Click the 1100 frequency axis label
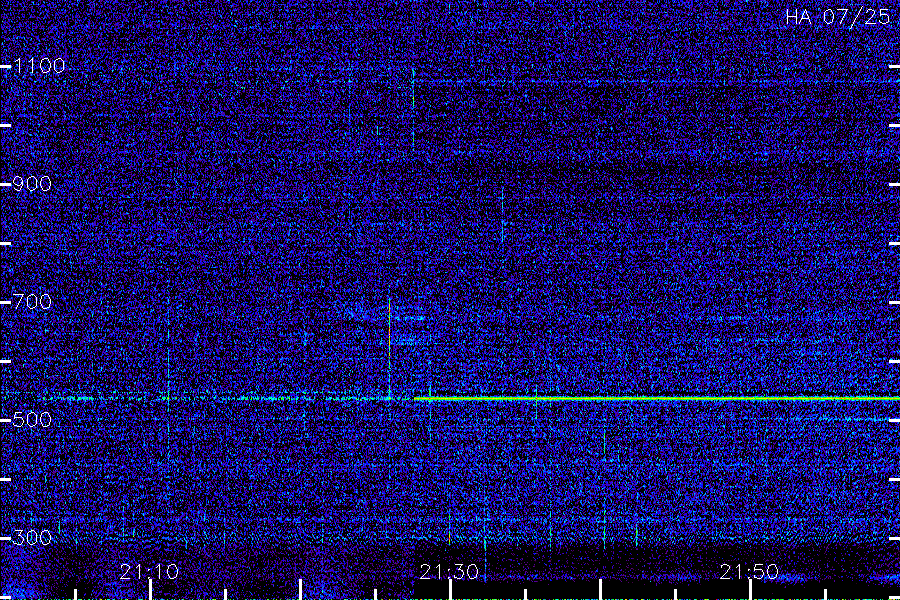The height and width of the screenshot is (600, 900). 39,66
